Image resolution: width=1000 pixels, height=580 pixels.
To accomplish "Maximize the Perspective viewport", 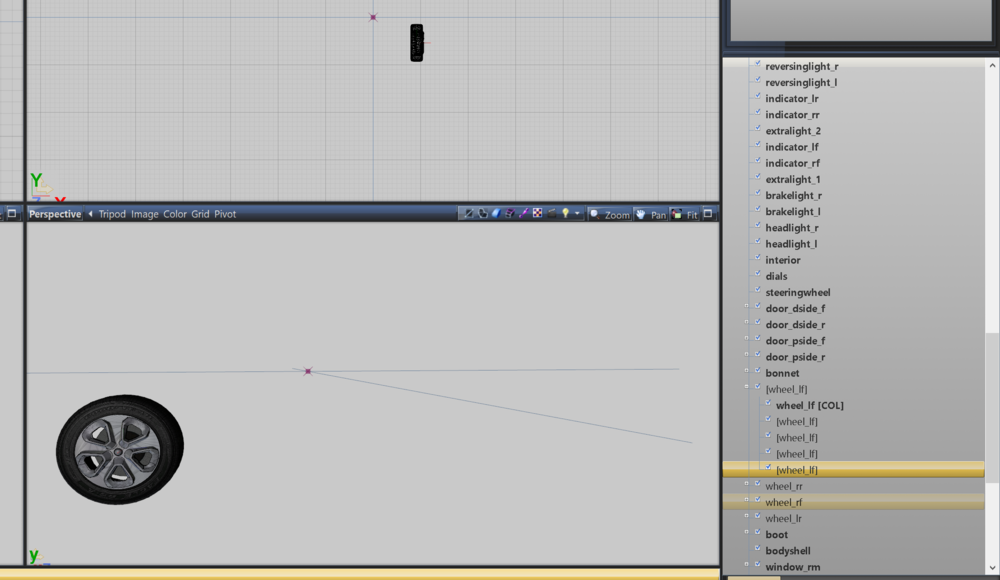I will pos(708,214).
